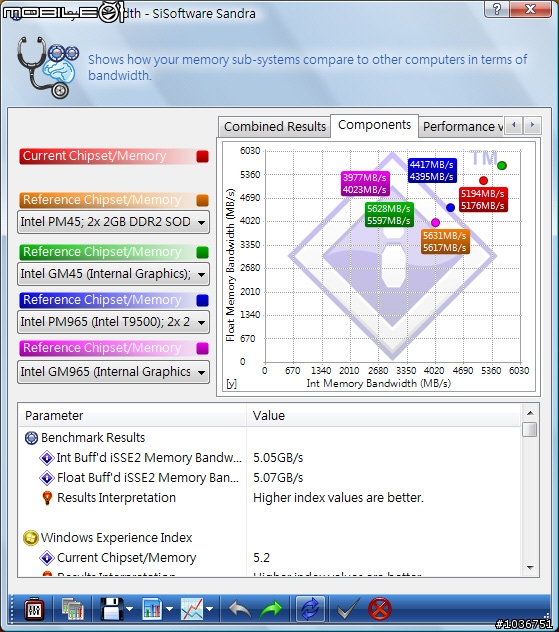The height and width of the screenshot is (632, 559).
Task: Click the 5.07GB/s value
Action: tap(278, 478)
